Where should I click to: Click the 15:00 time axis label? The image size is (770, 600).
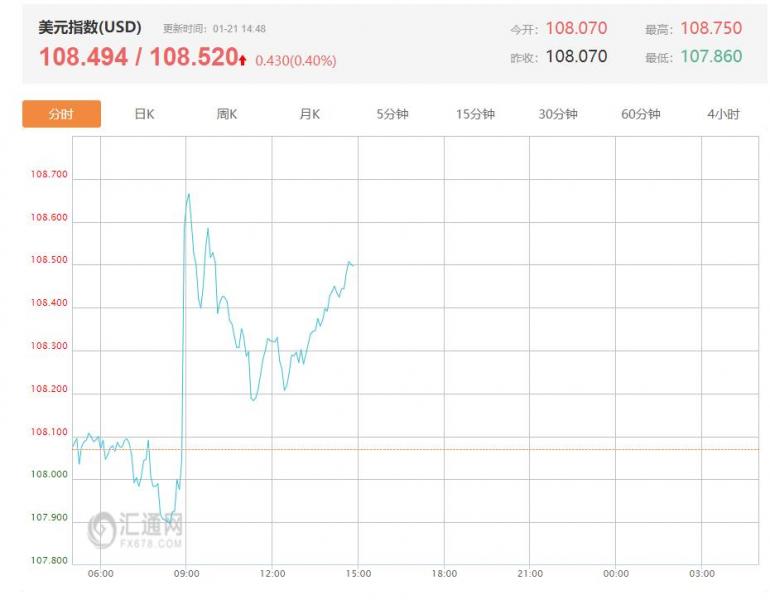tap(359, 573)
